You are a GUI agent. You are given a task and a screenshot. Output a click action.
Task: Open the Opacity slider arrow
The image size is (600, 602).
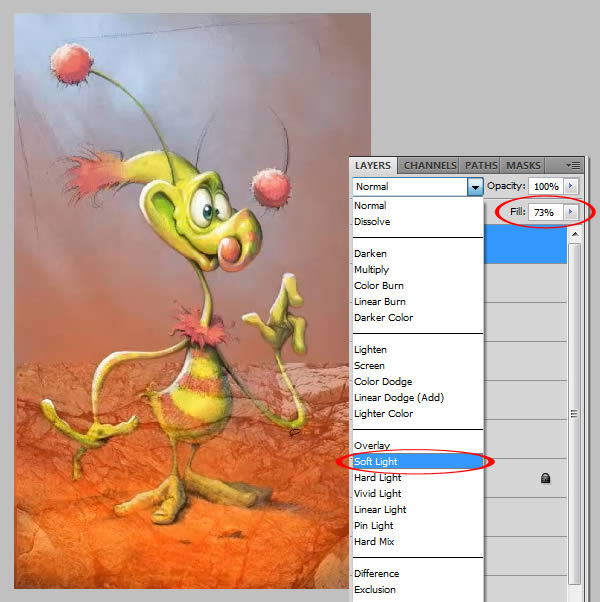tap(570, 186)
